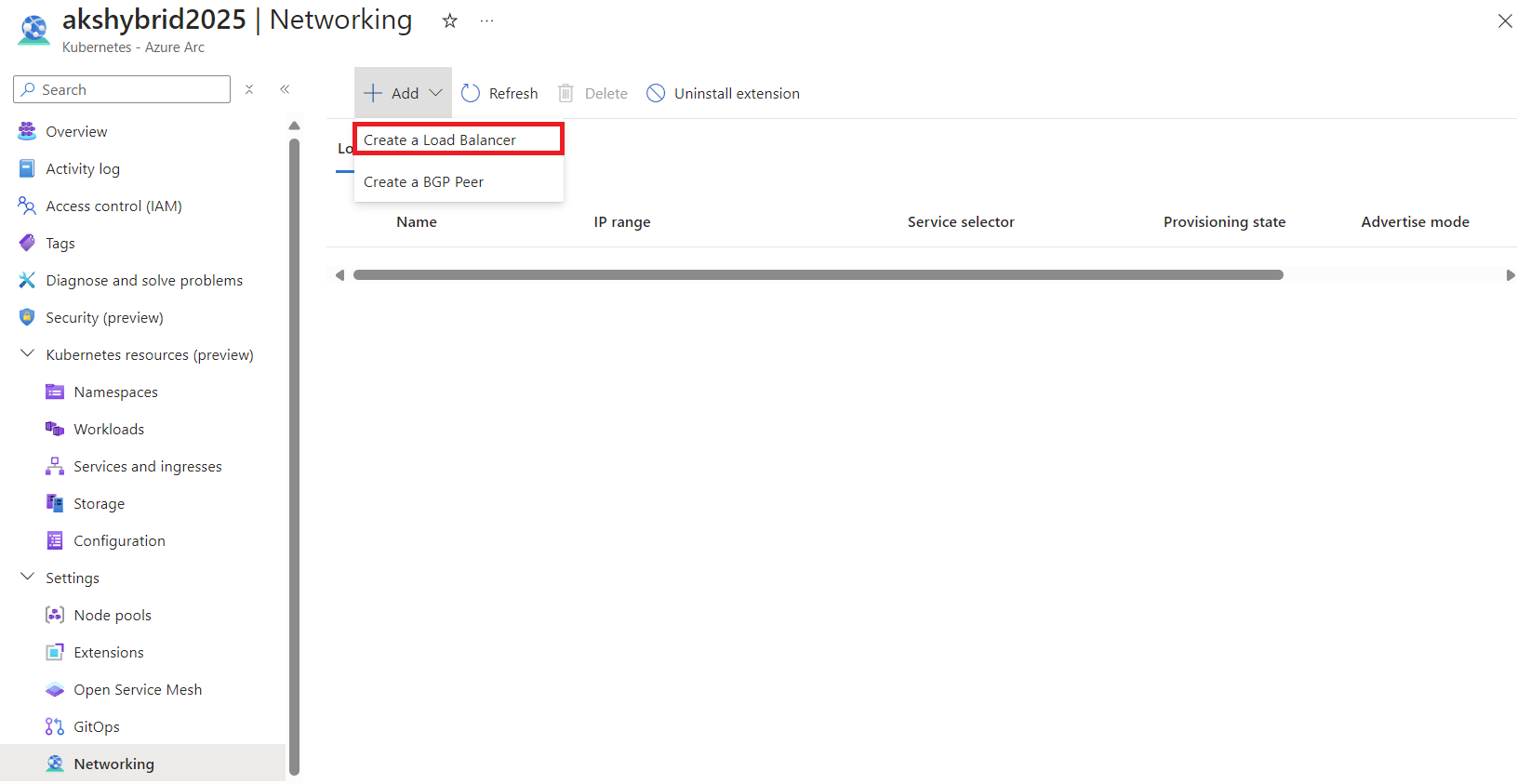Screen dimensions: 1517x784
Task: Click the Namespaces icon
Action: click(55, 392)
